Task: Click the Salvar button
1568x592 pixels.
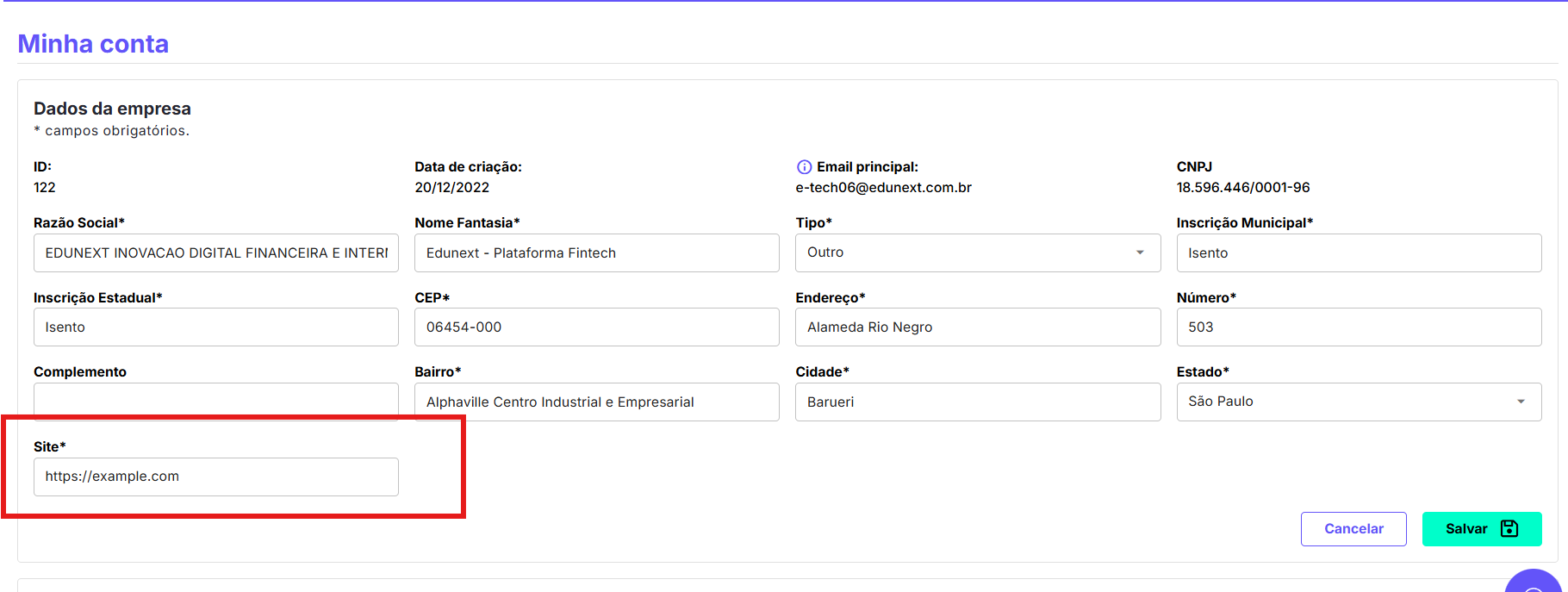Action: tap(1482, 529)
